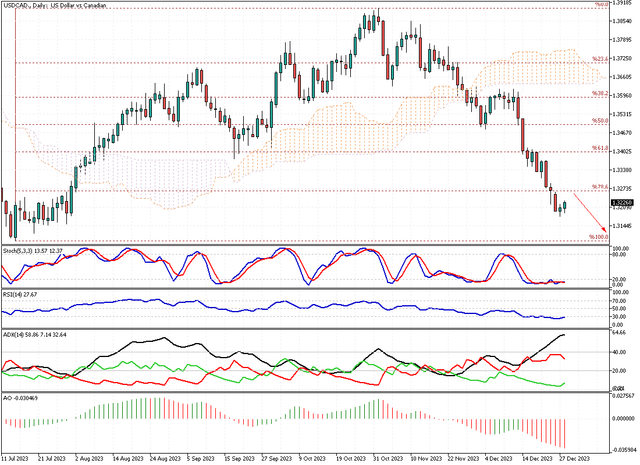Click the 0.027567 value on AO scale
The width and height of the screenshot is (640, 465).
[623, 396]
